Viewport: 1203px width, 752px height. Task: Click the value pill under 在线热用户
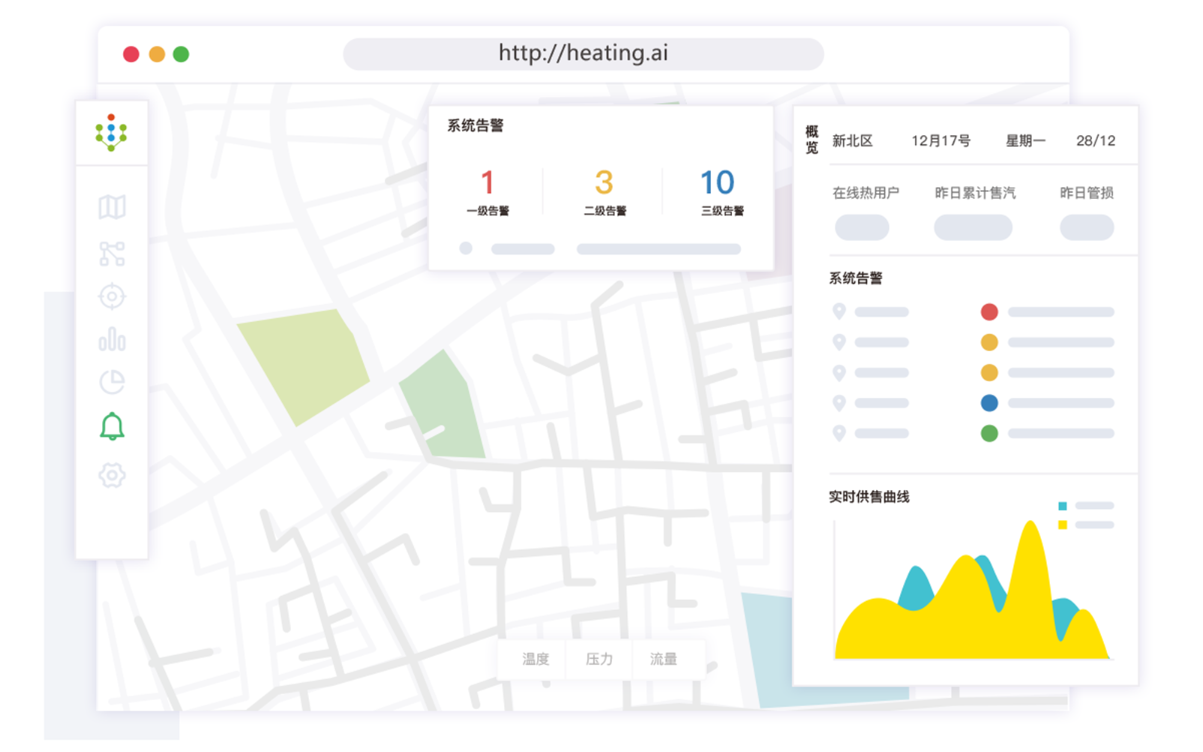(x=862, y=227)
